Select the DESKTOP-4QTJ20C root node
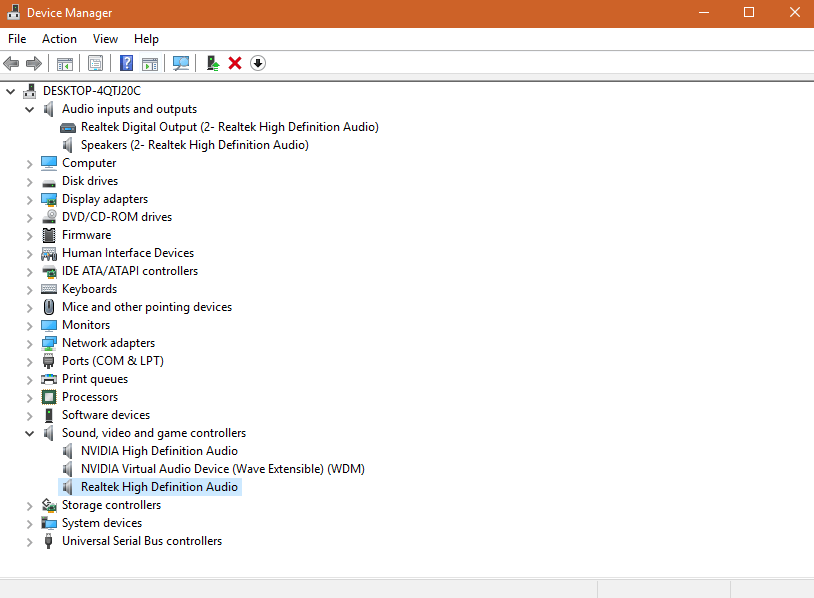The height and width of the screenshot is (598, 814). 91,89
